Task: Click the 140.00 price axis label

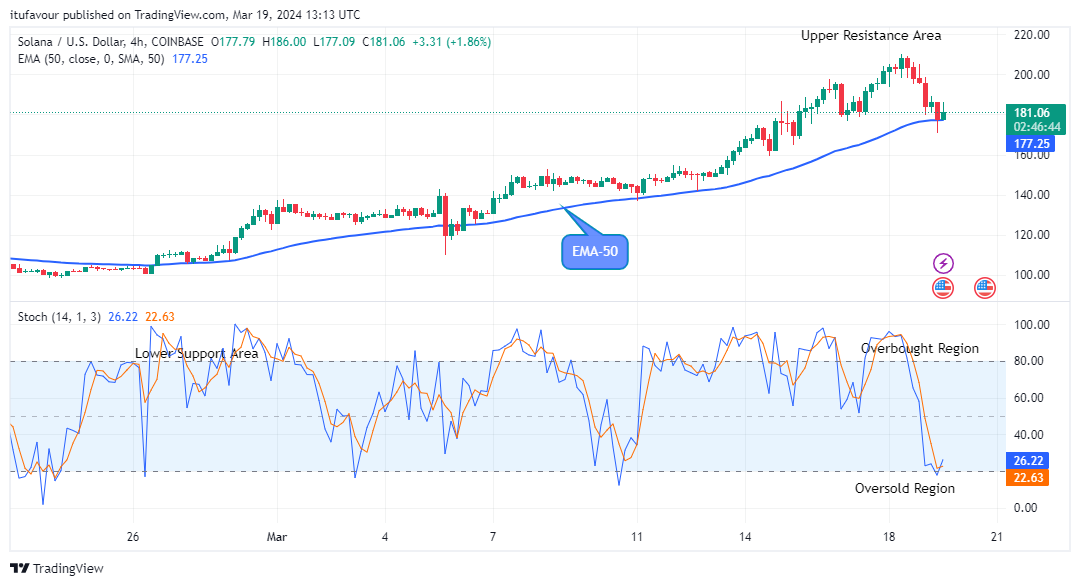Action: pyautogui.click(x=1031, y=195)
